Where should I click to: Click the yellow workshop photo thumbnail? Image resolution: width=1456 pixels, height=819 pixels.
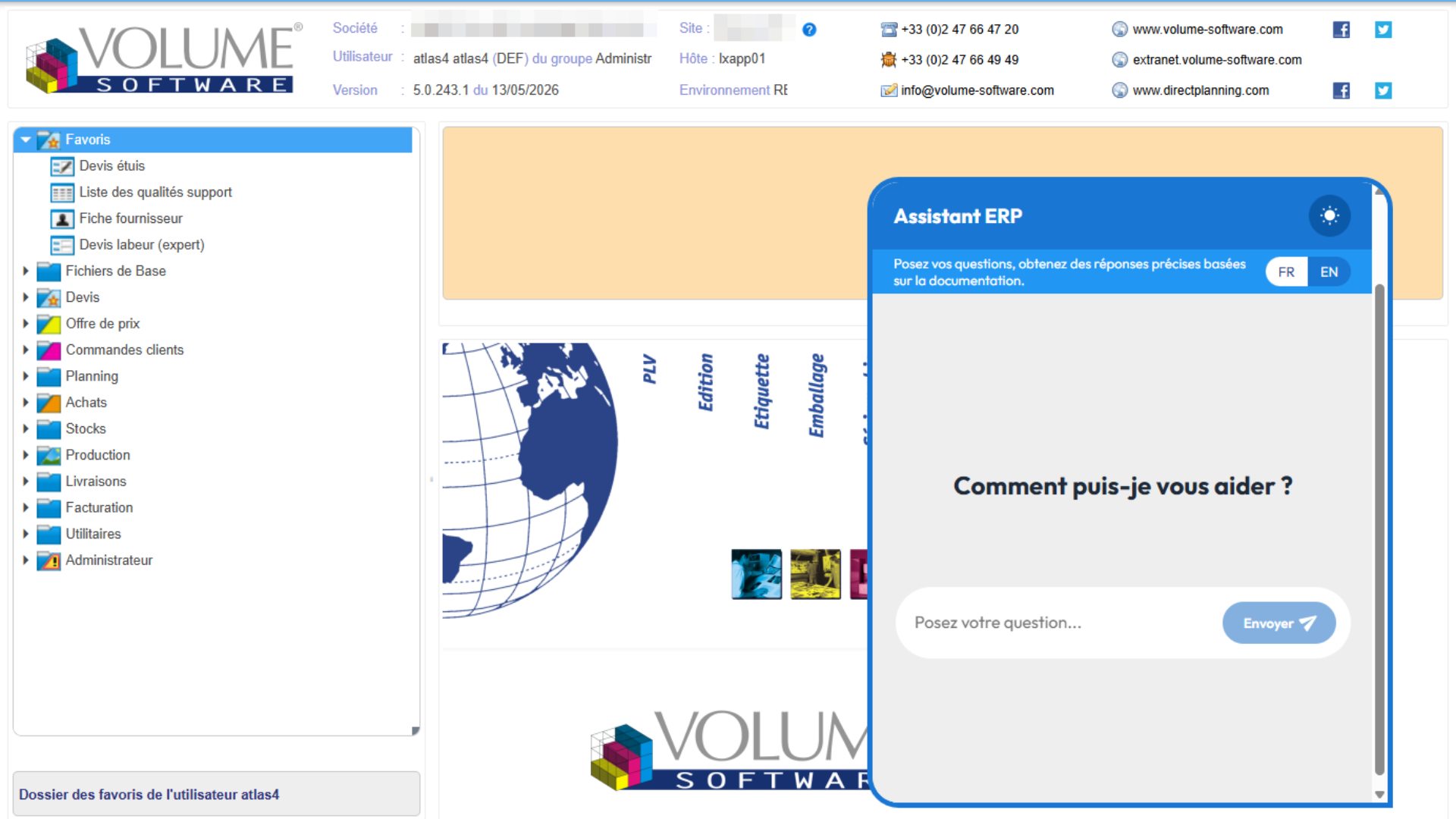pyautogui.click(x=815, y=574)
